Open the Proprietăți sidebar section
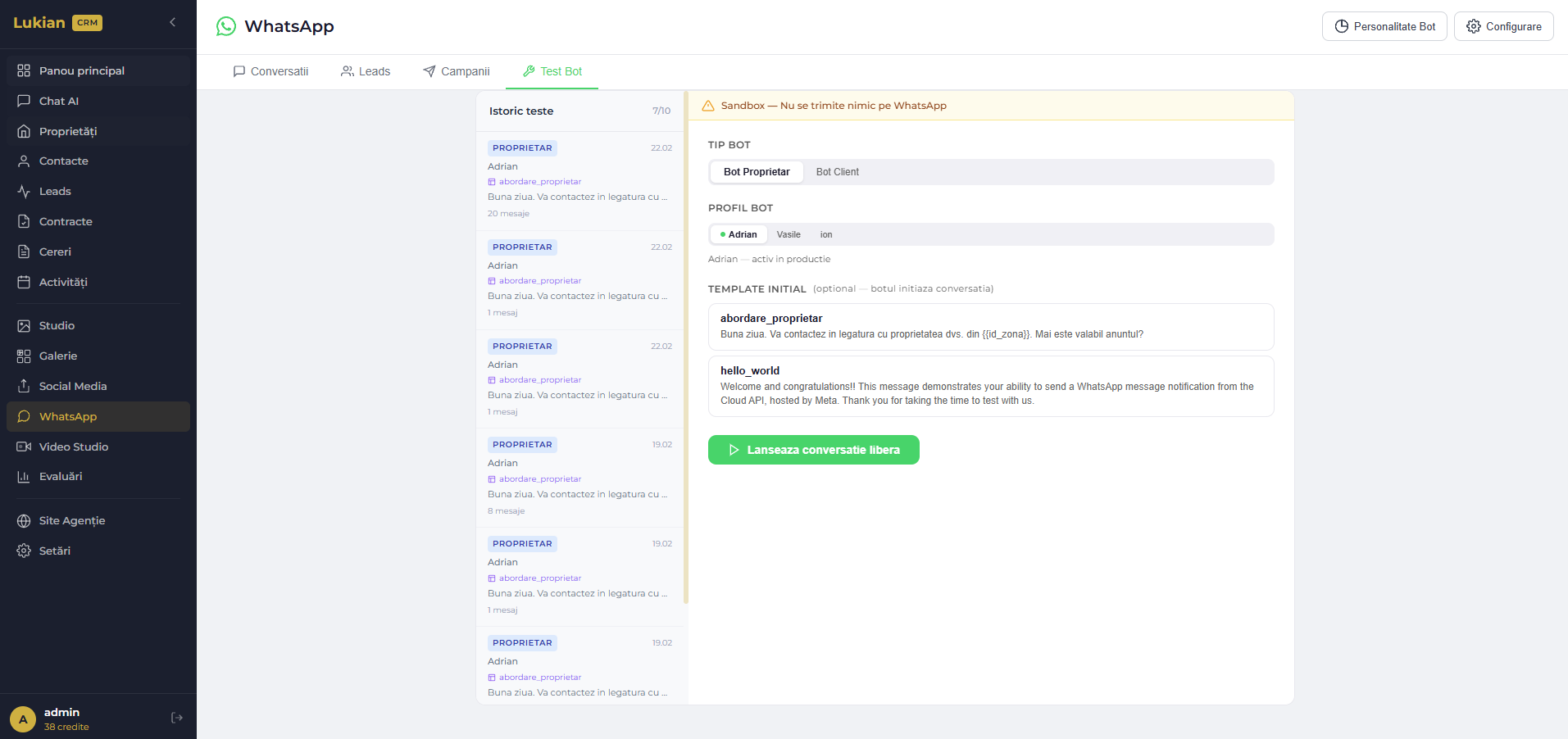Screen dimensions: 1568x739 pyautogui.click(x=68, y=131)
